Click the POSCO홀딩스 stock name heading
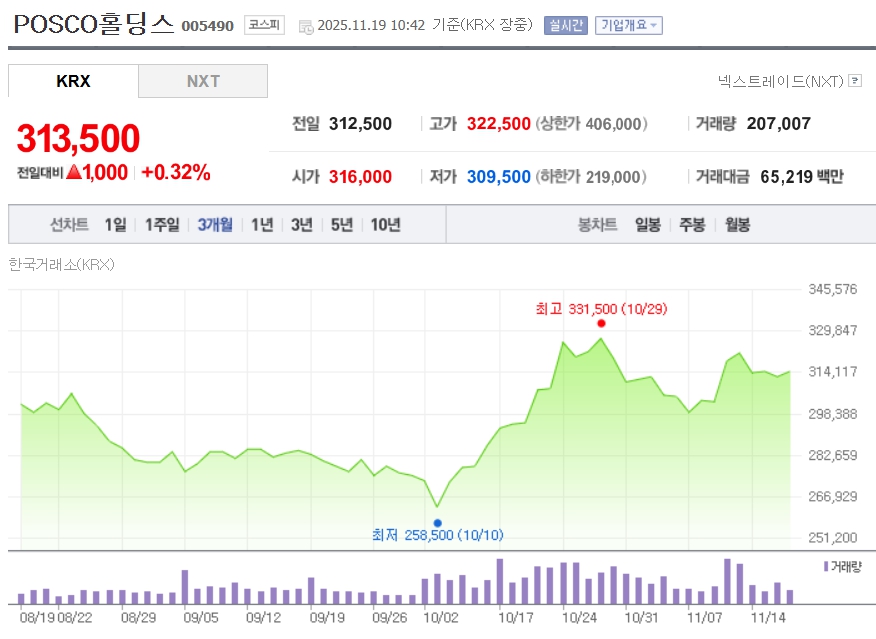 click(93, 24)
